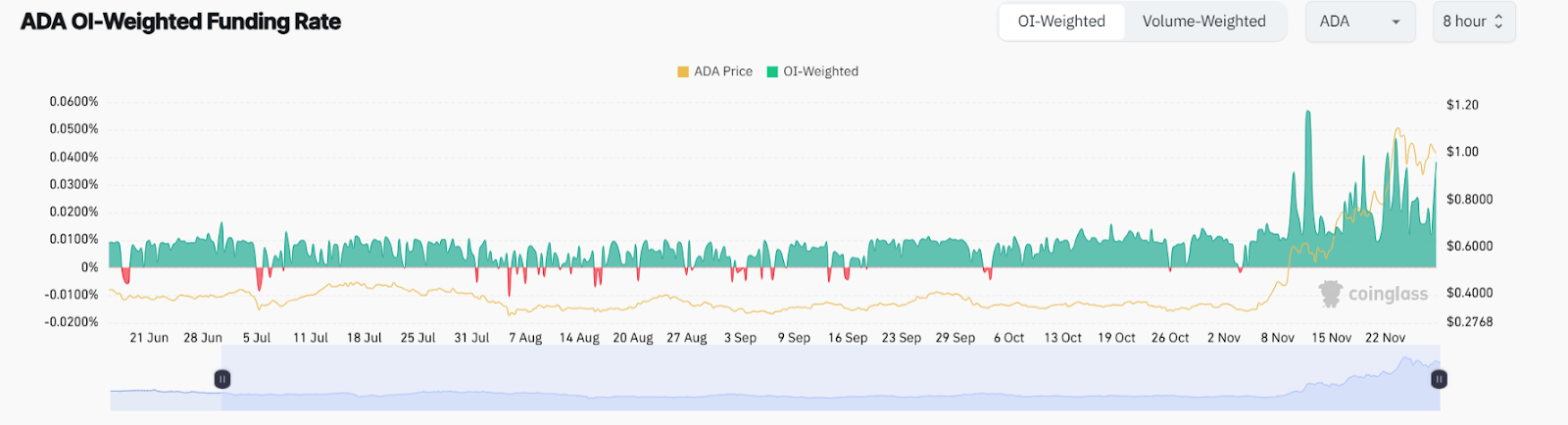The width and height of the screenshot is (1568, 425).
Task: Grab the left range slider handle
Action: (222, 379)
